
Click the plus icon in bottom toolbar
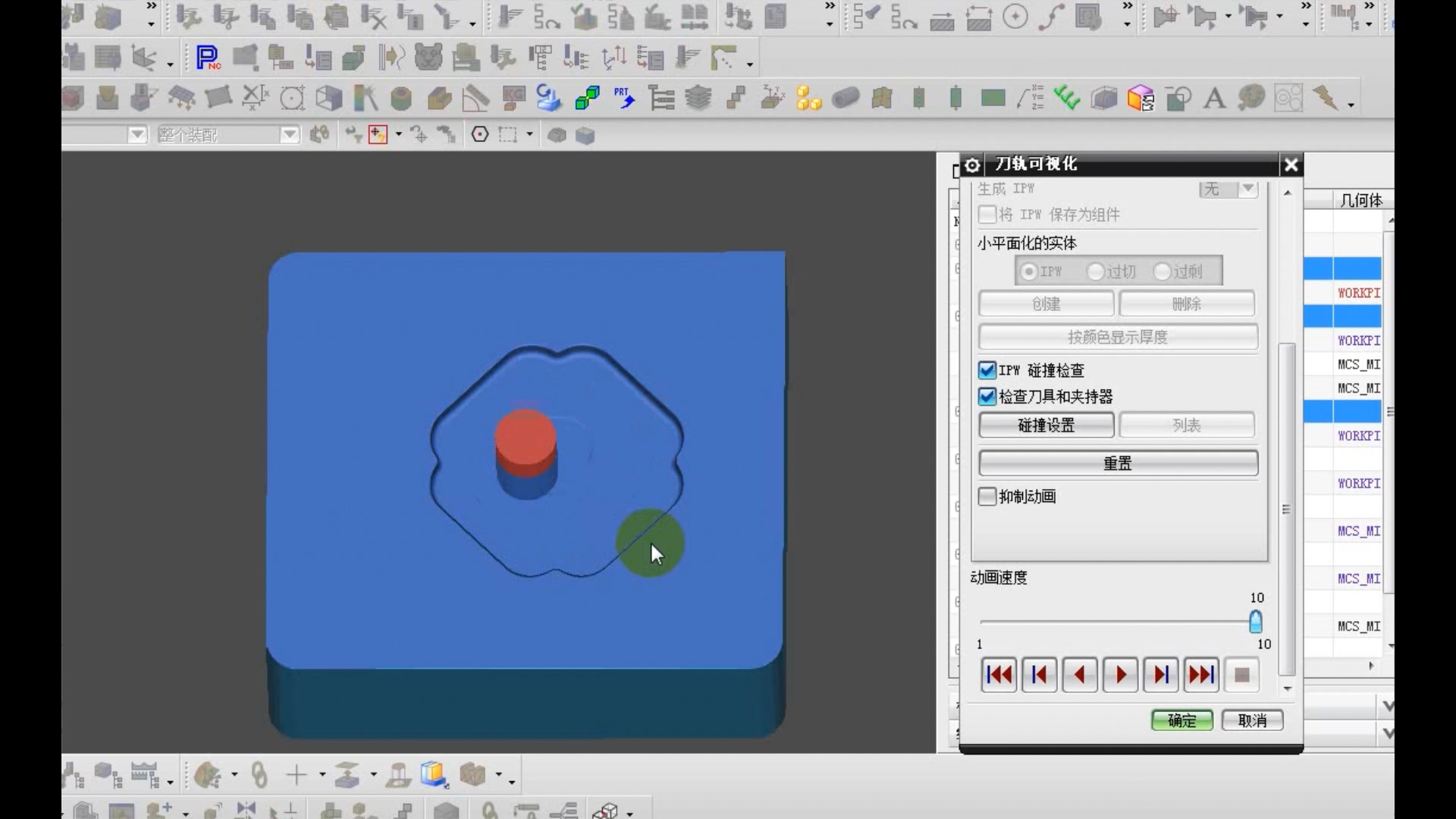[297, 774]
